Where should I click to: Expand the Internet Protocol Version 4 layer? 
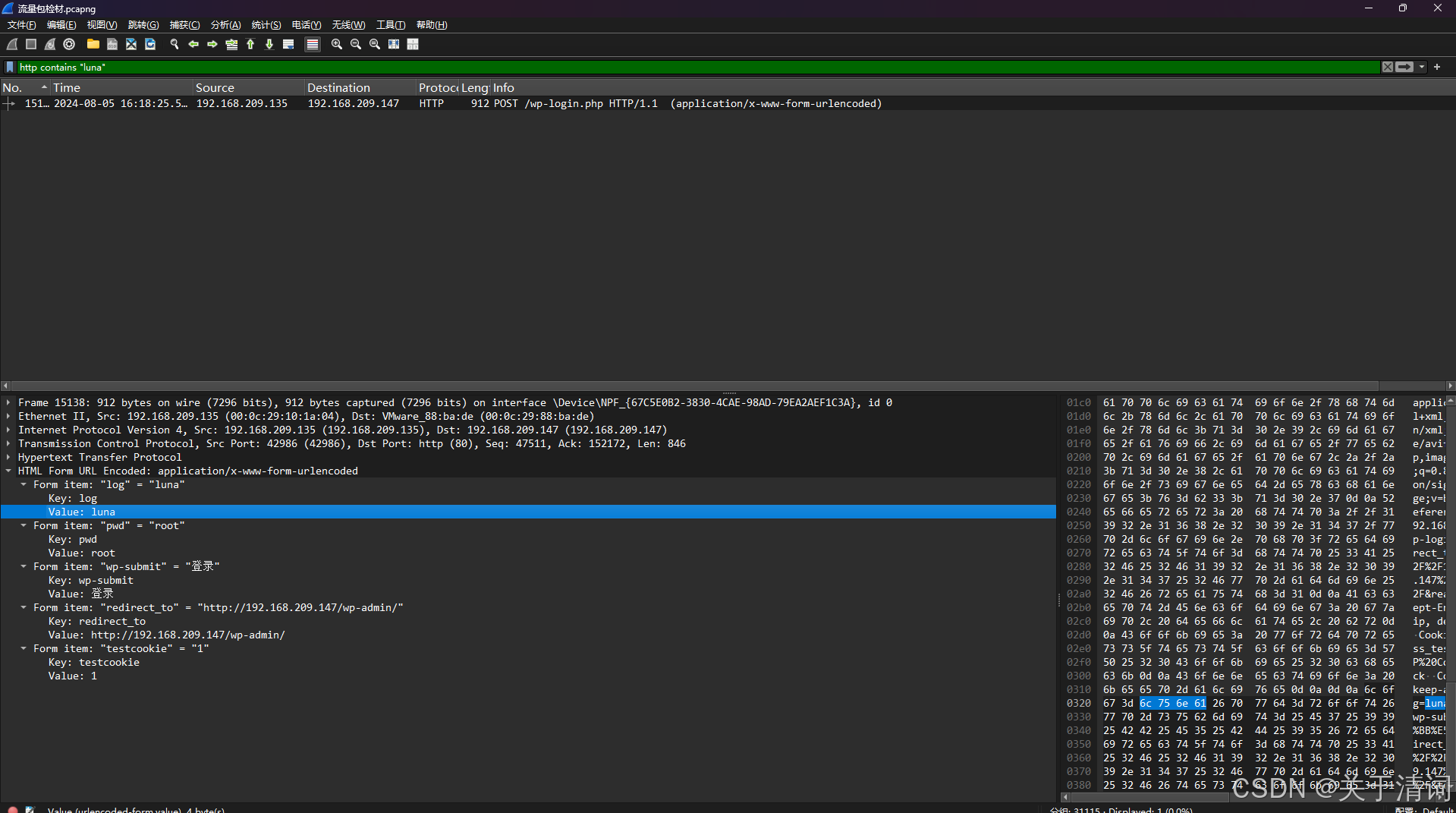[x=8, y=430]
